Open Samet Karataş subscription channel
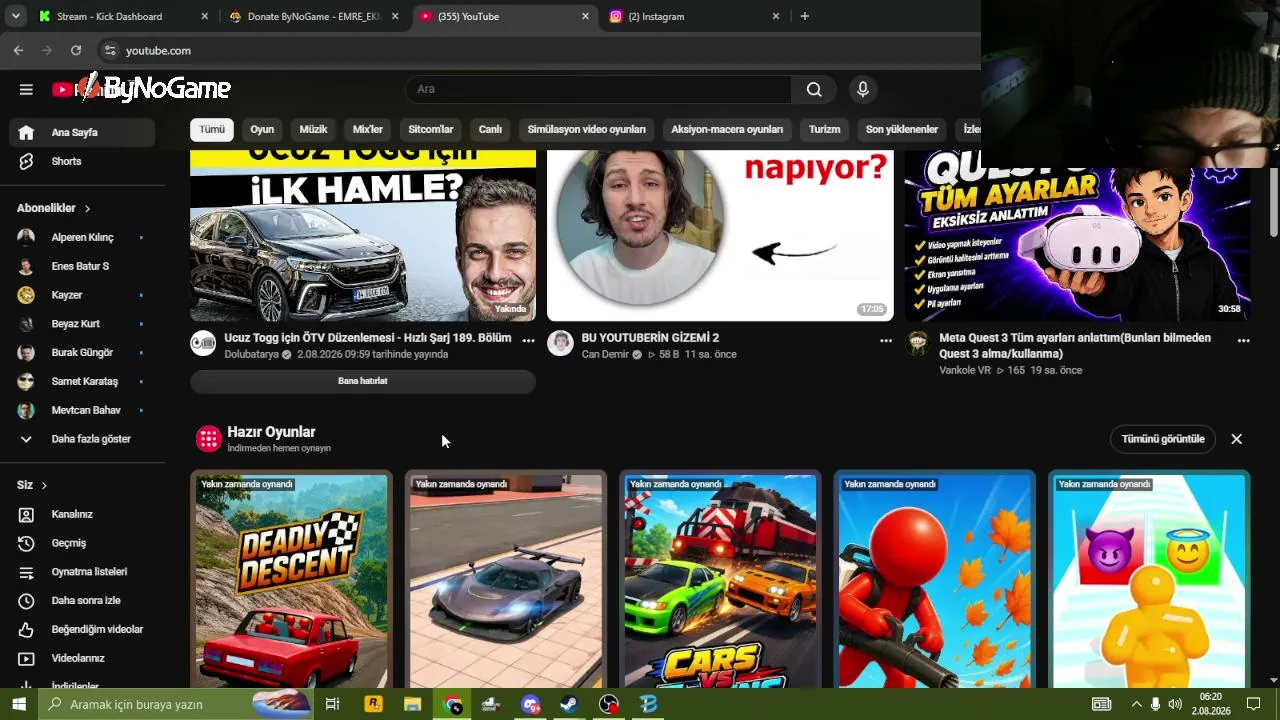 82,381
